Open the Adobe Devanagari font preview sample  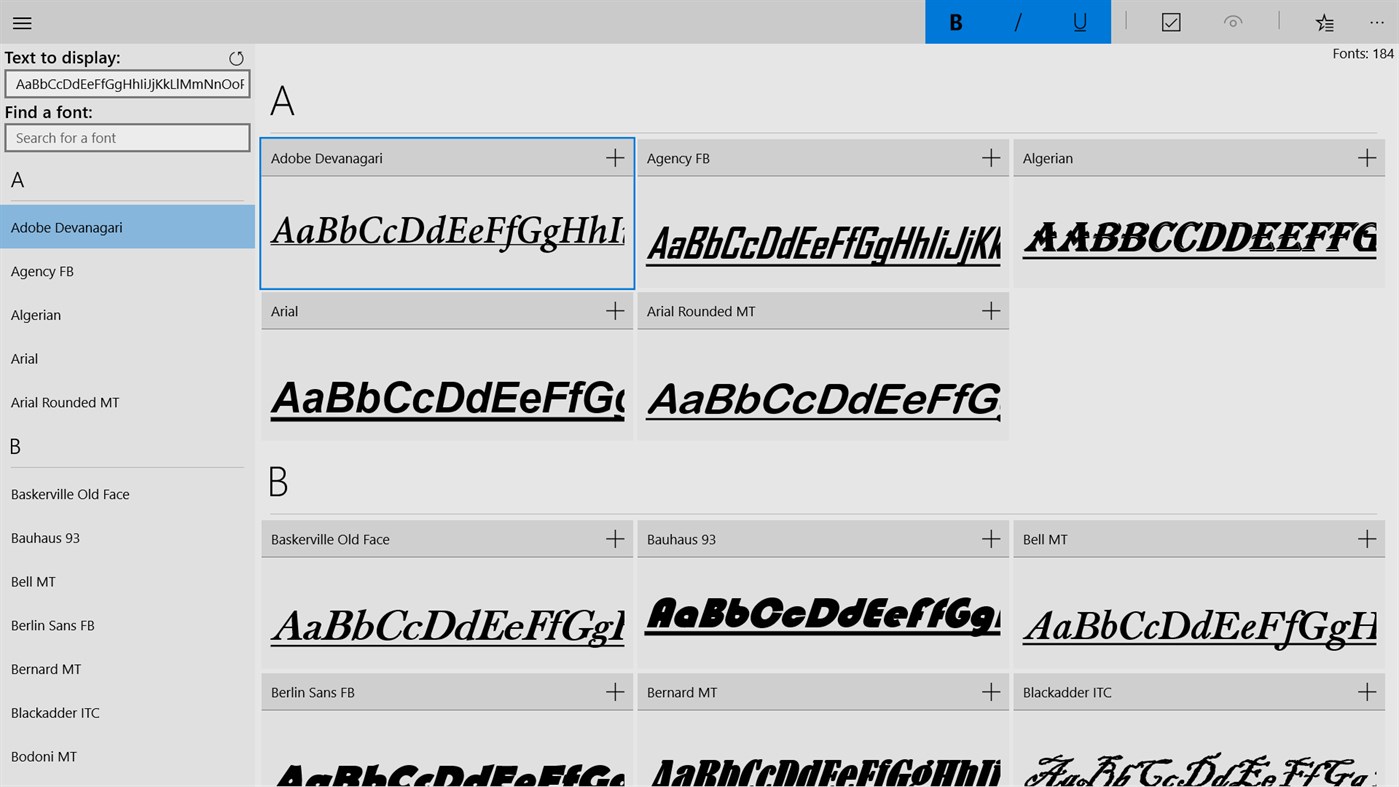tap(447, 232)
